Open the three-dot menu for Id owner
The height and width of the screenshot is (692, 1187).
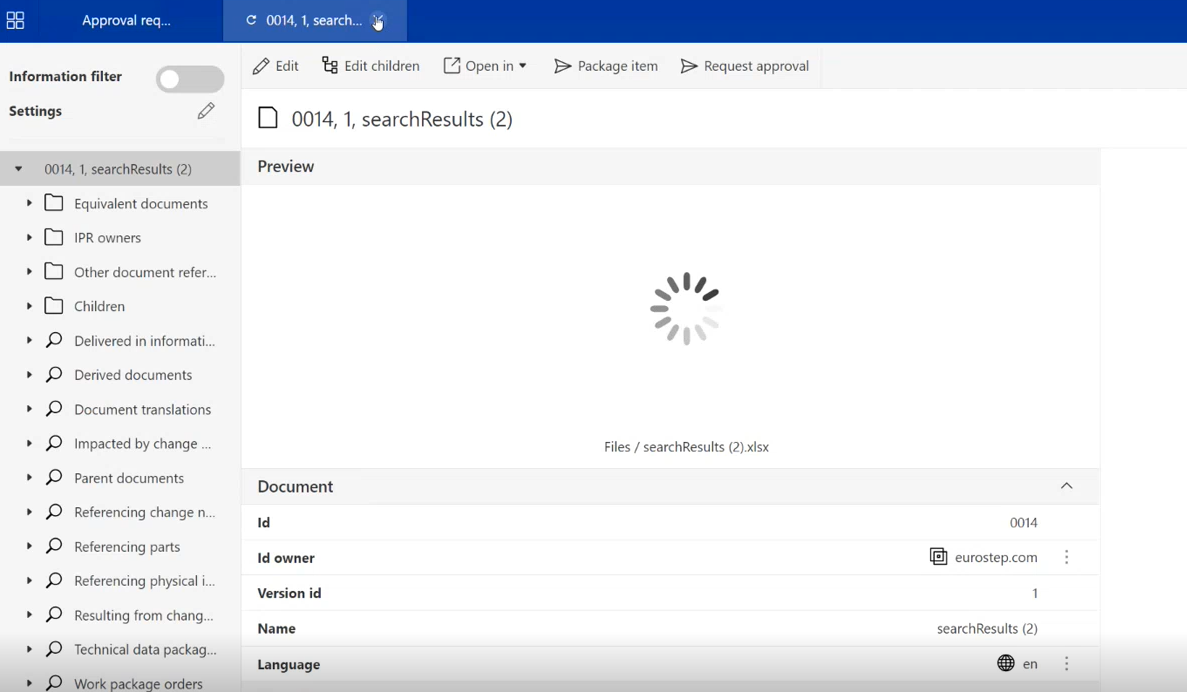(x=1067, y=558)
